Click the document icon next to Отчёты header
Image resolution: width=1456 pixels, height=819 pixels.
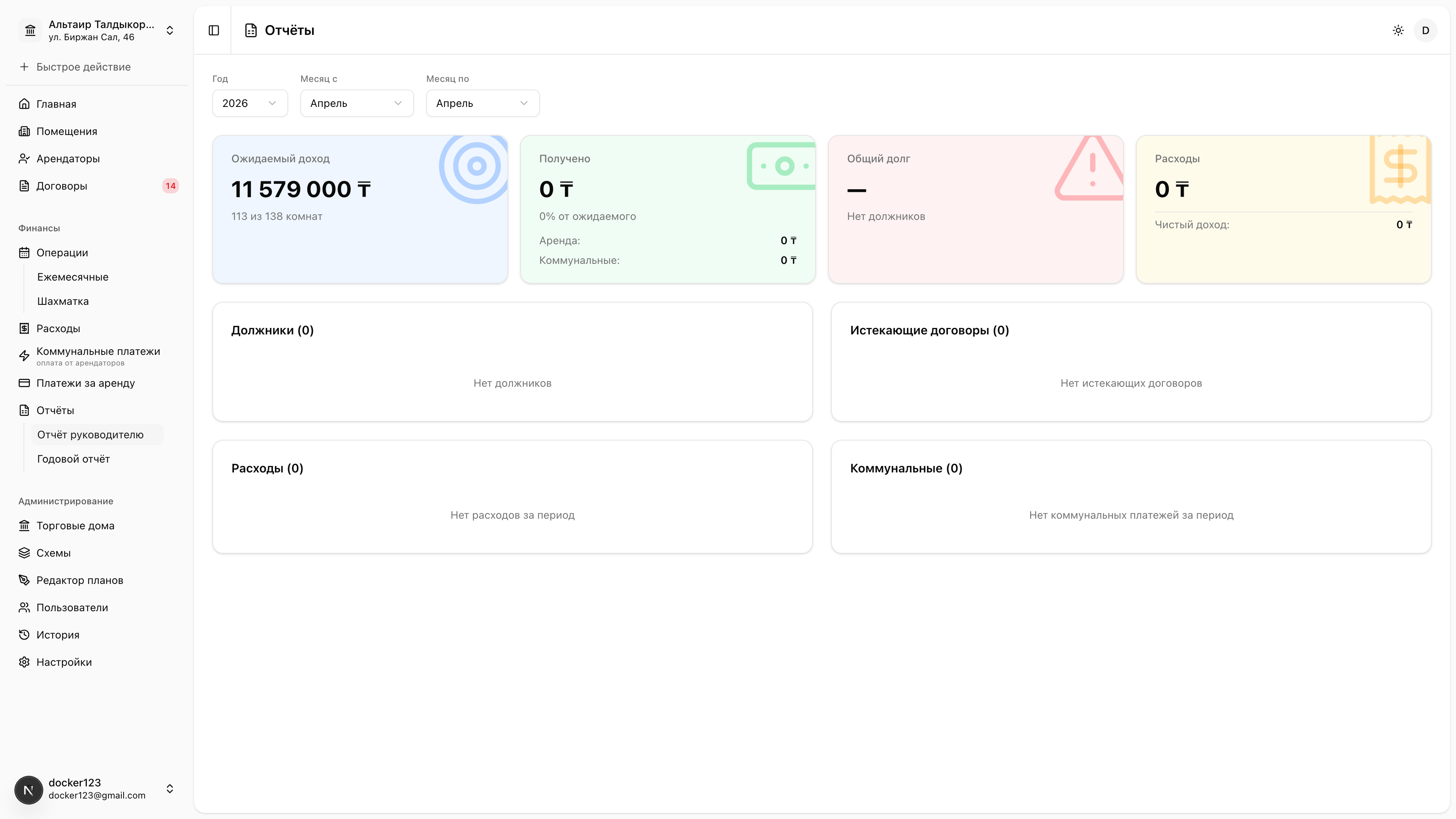(251, 30)
